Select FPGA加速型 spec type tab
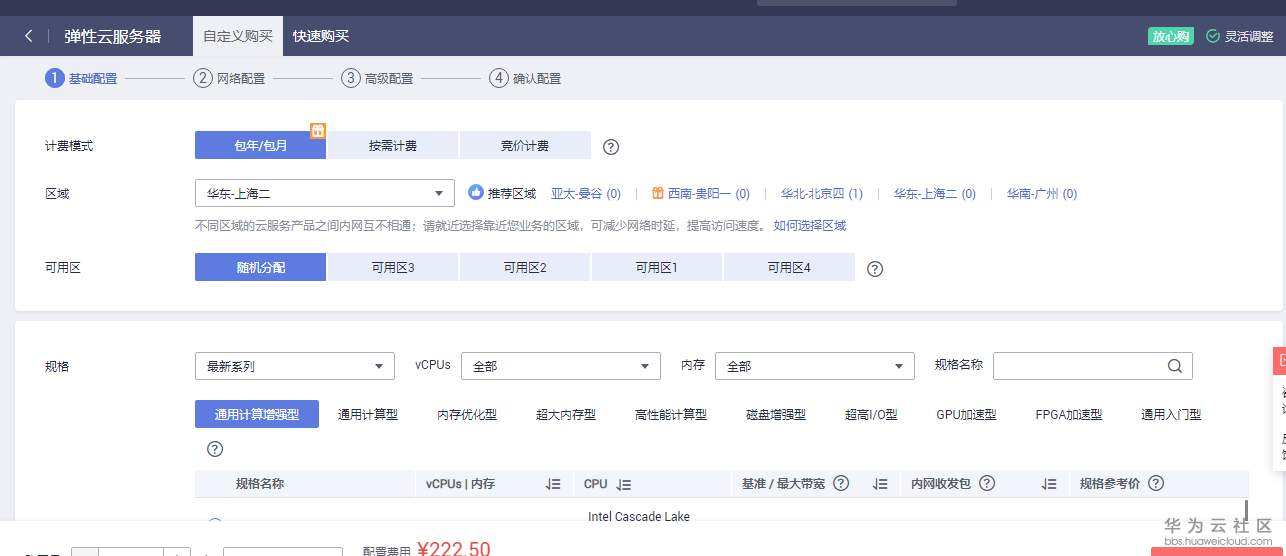Viewport: 1286px width, 556px height. click(1069, 414)
